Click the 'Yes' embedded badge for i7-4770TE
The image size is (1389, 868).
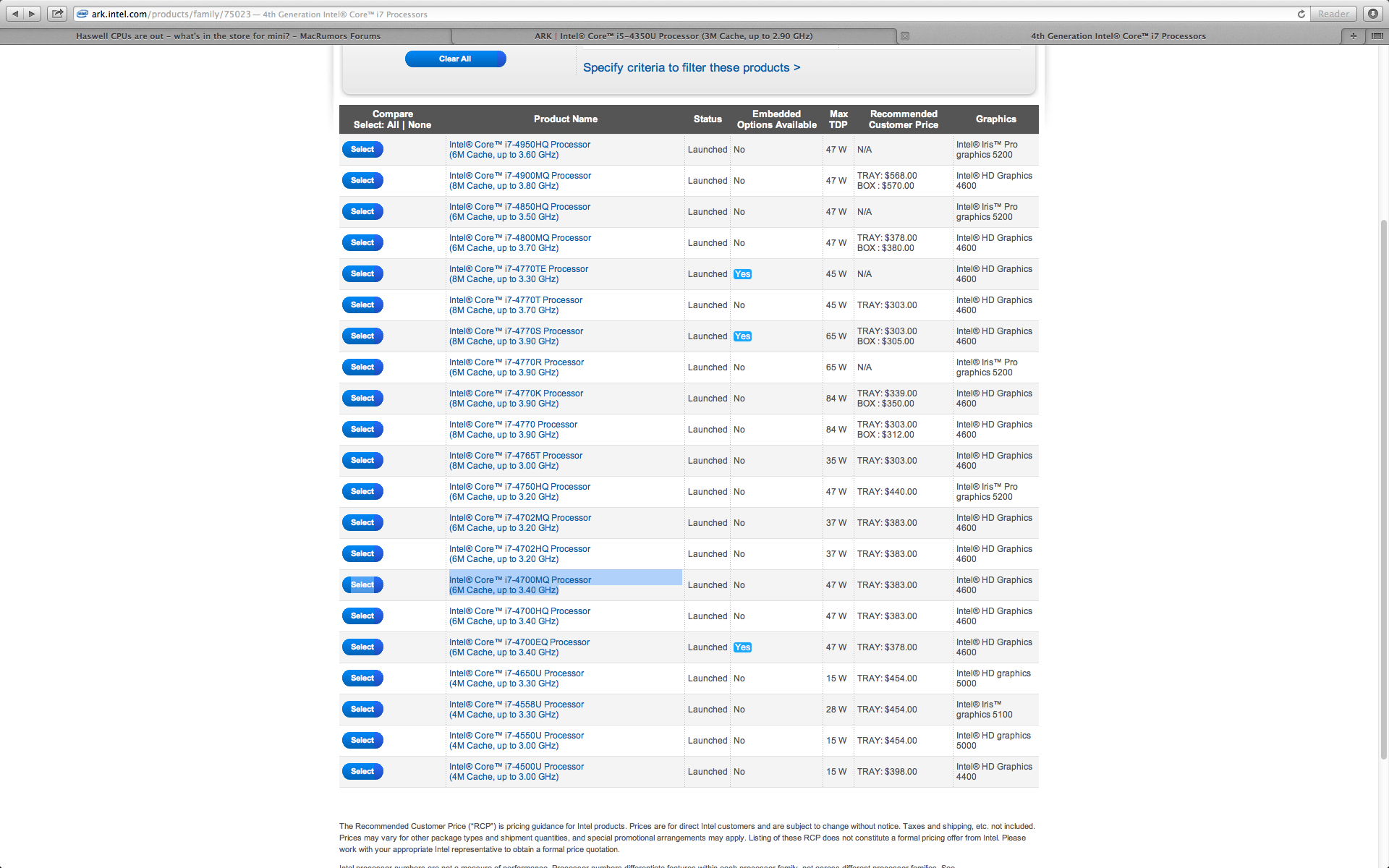coord(742,274)
